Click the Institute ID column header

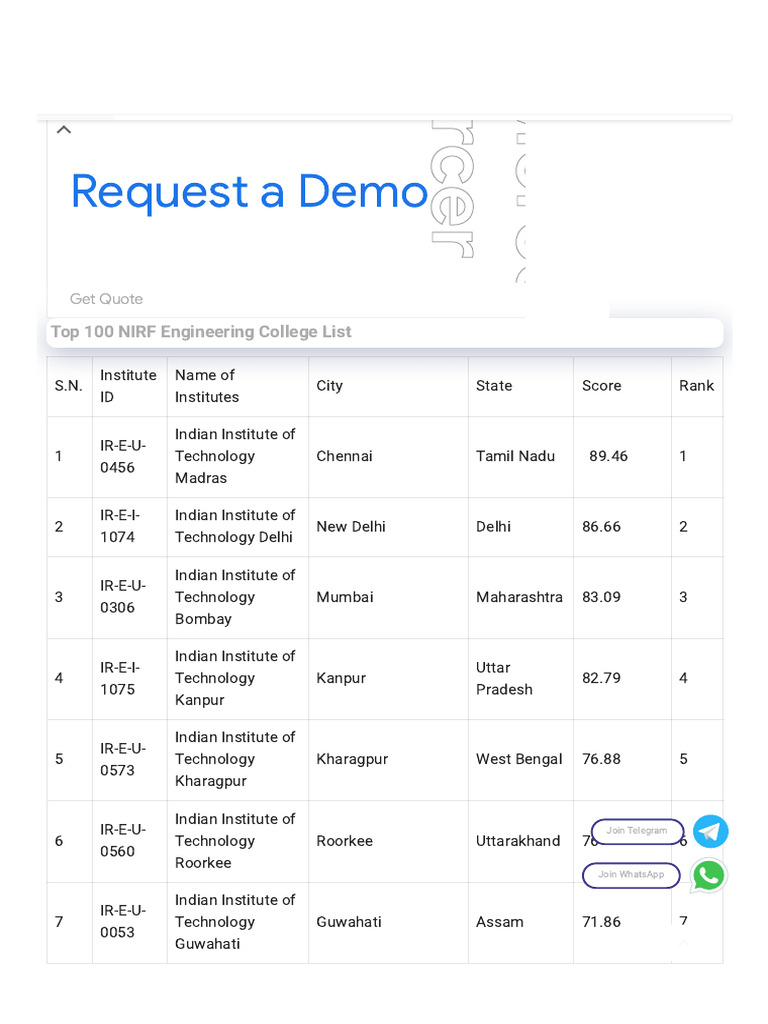pos(129,386)
